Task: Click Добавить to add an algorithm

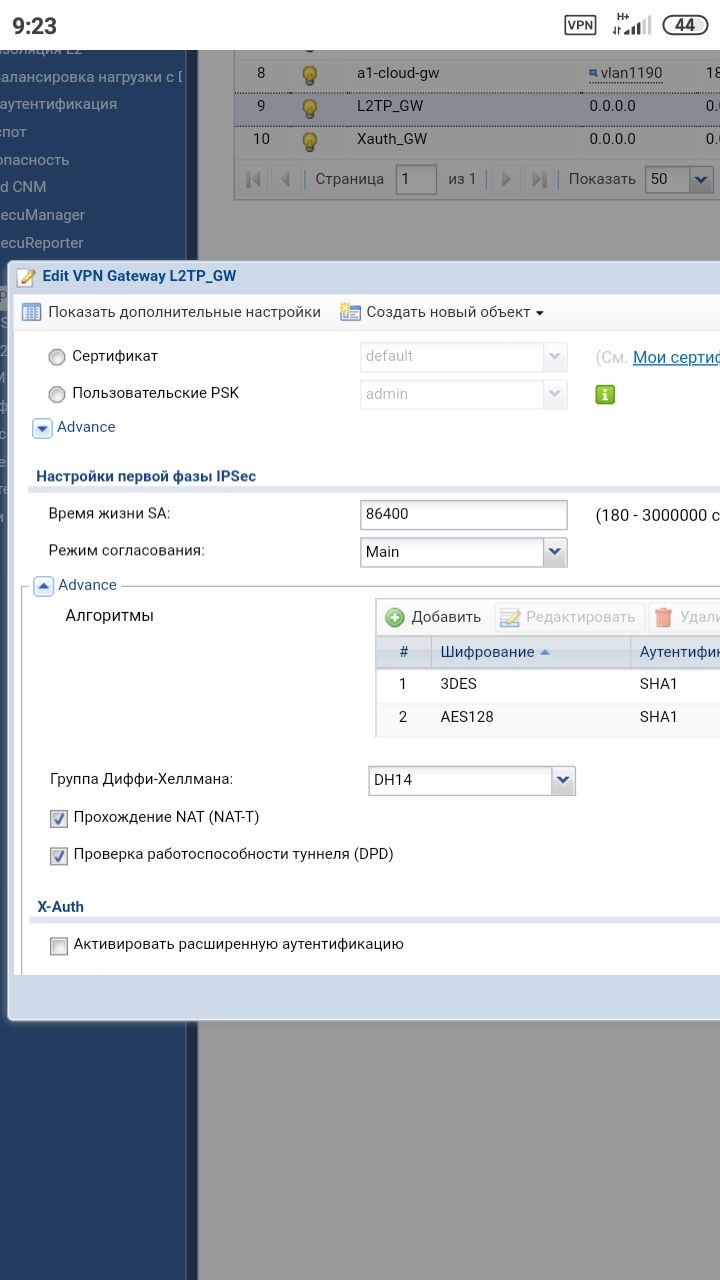Action: click(434, 617)
